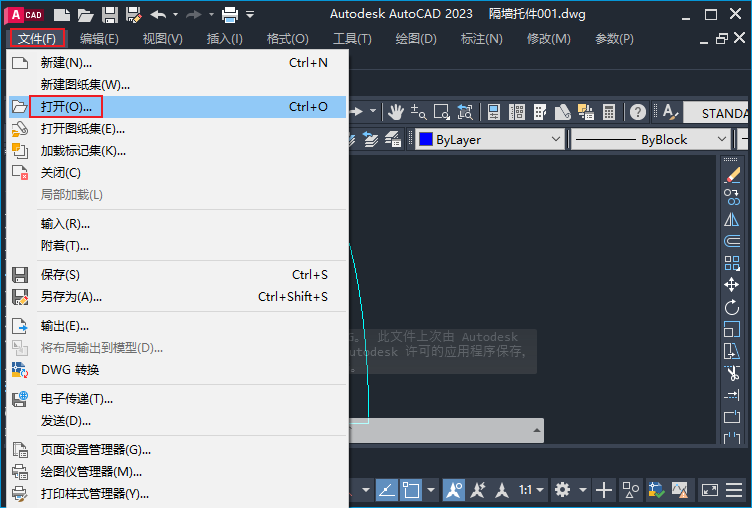Open the Sheet Set Manager icon
The width and height of the screenshot is (752, 508).
(x=563, y=112)
